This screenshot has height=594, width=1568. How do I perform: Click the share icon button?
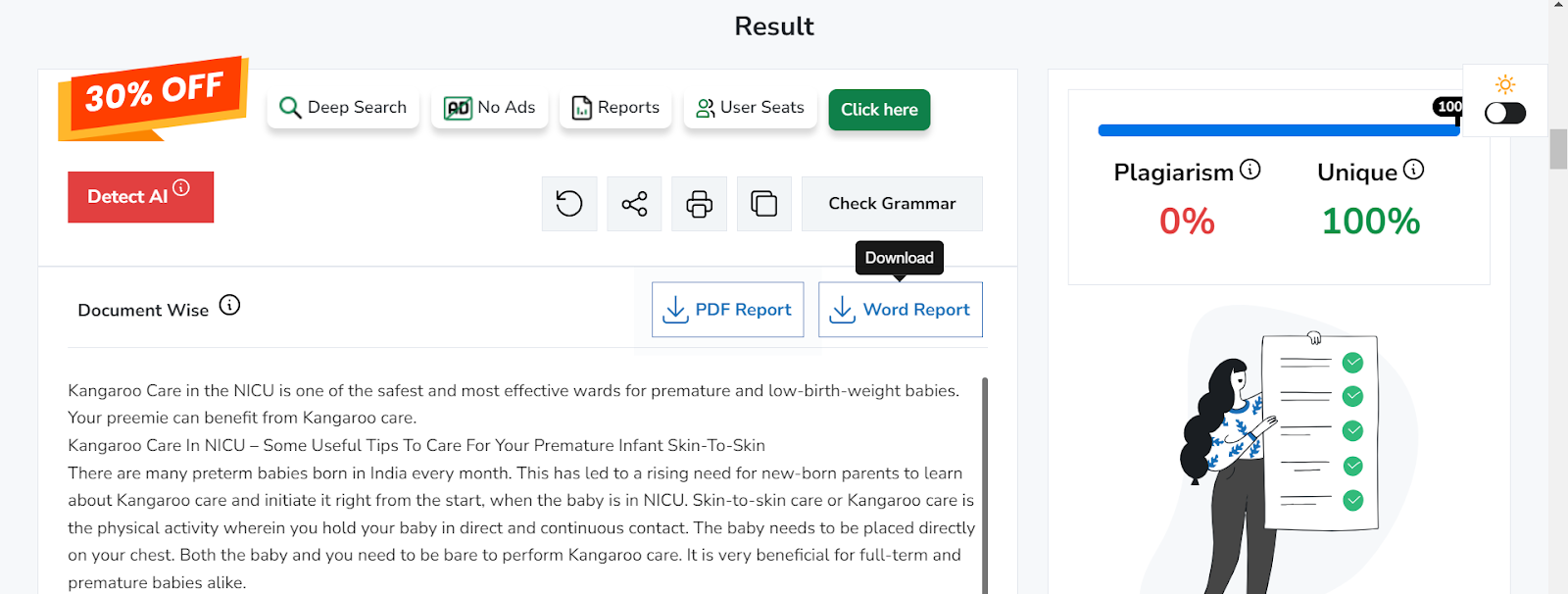pyautogui.click(x=634, y=204)
